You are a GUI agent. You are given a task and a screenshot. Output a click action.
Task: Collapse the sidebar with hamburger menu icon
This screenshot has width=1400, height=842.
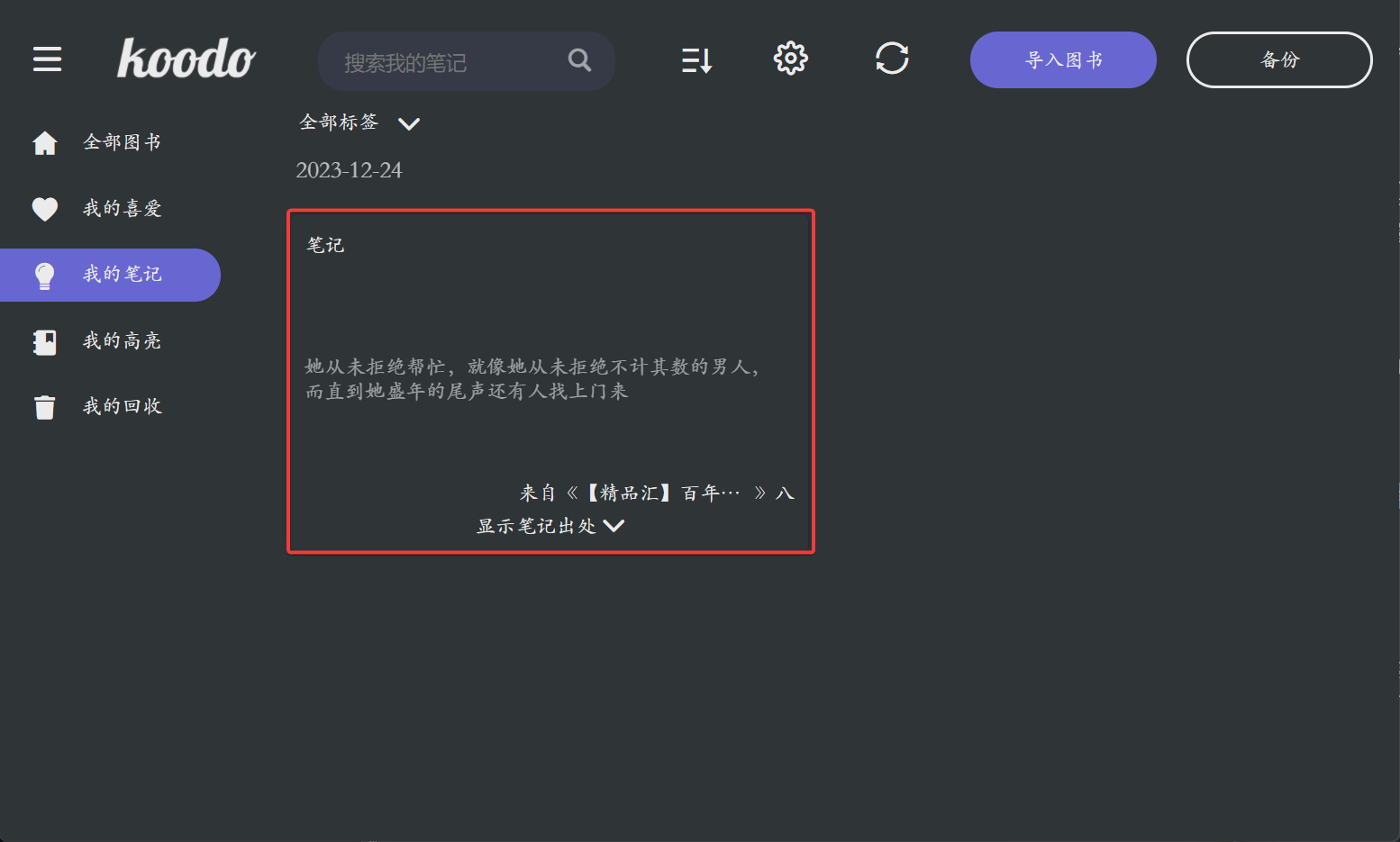pyautogui.click(x=48, y=59)
